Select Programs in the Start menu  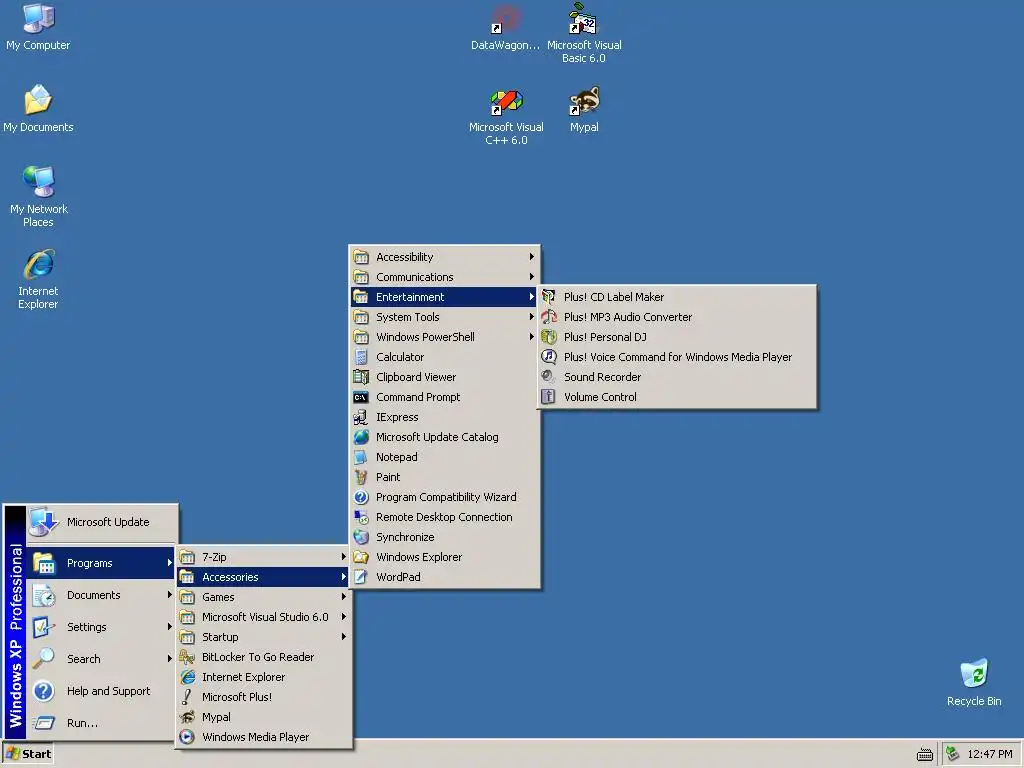pyautogui.click(x=101, y=563)
